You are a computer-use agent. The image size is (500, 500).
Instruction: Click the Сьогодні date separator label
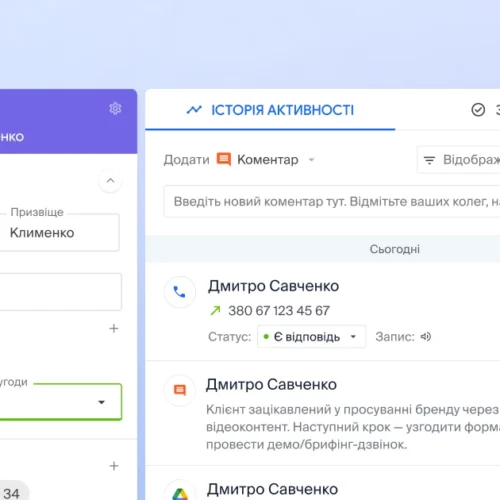tap(395, 249)
